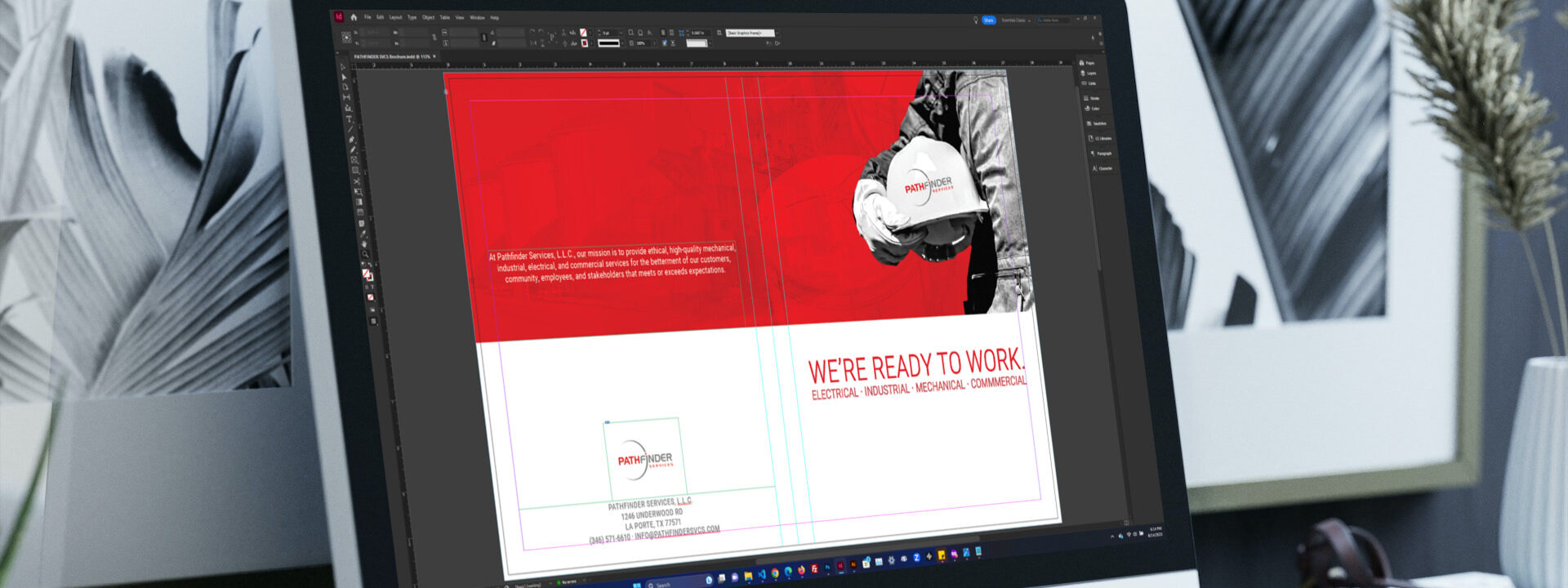This screenshot has width=1568, height=588.
Task: Toggle screen view mode at toolbox bottom
Action: coord(373,321)
